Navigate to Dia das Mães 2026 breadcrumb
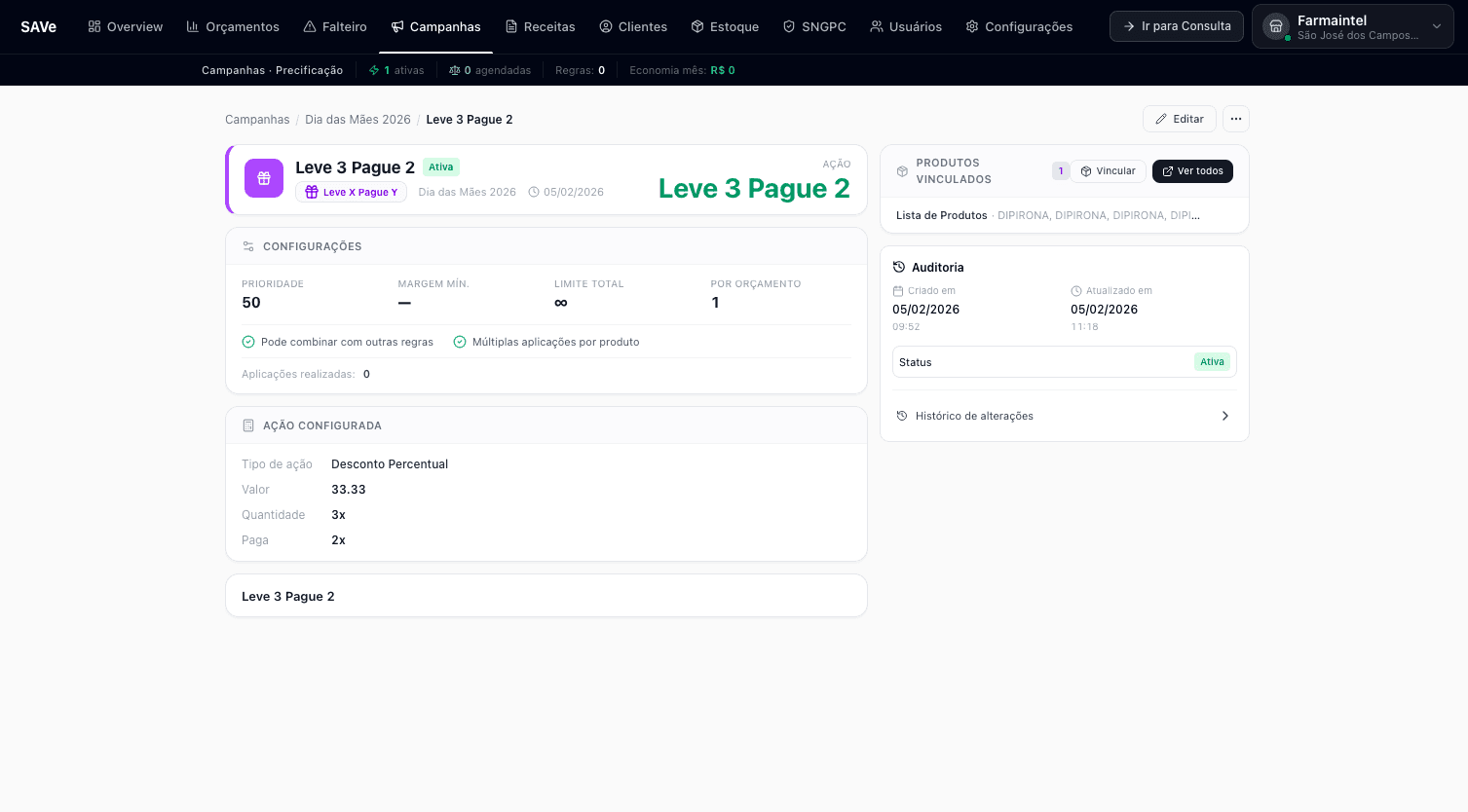This screenshot has height=812, width=1468. [x=358, y=120]
